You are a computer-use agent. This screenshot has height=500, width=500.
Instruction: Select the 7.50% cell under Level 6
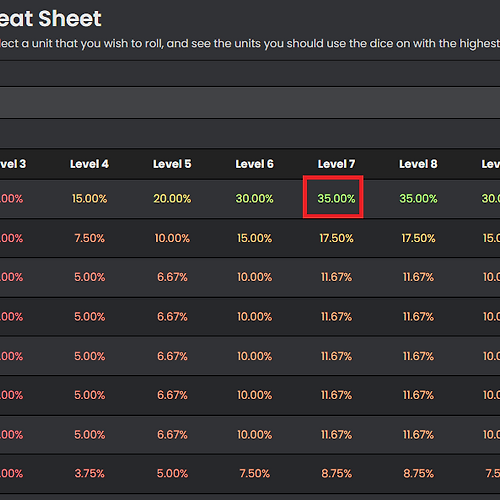coord(254,474)
